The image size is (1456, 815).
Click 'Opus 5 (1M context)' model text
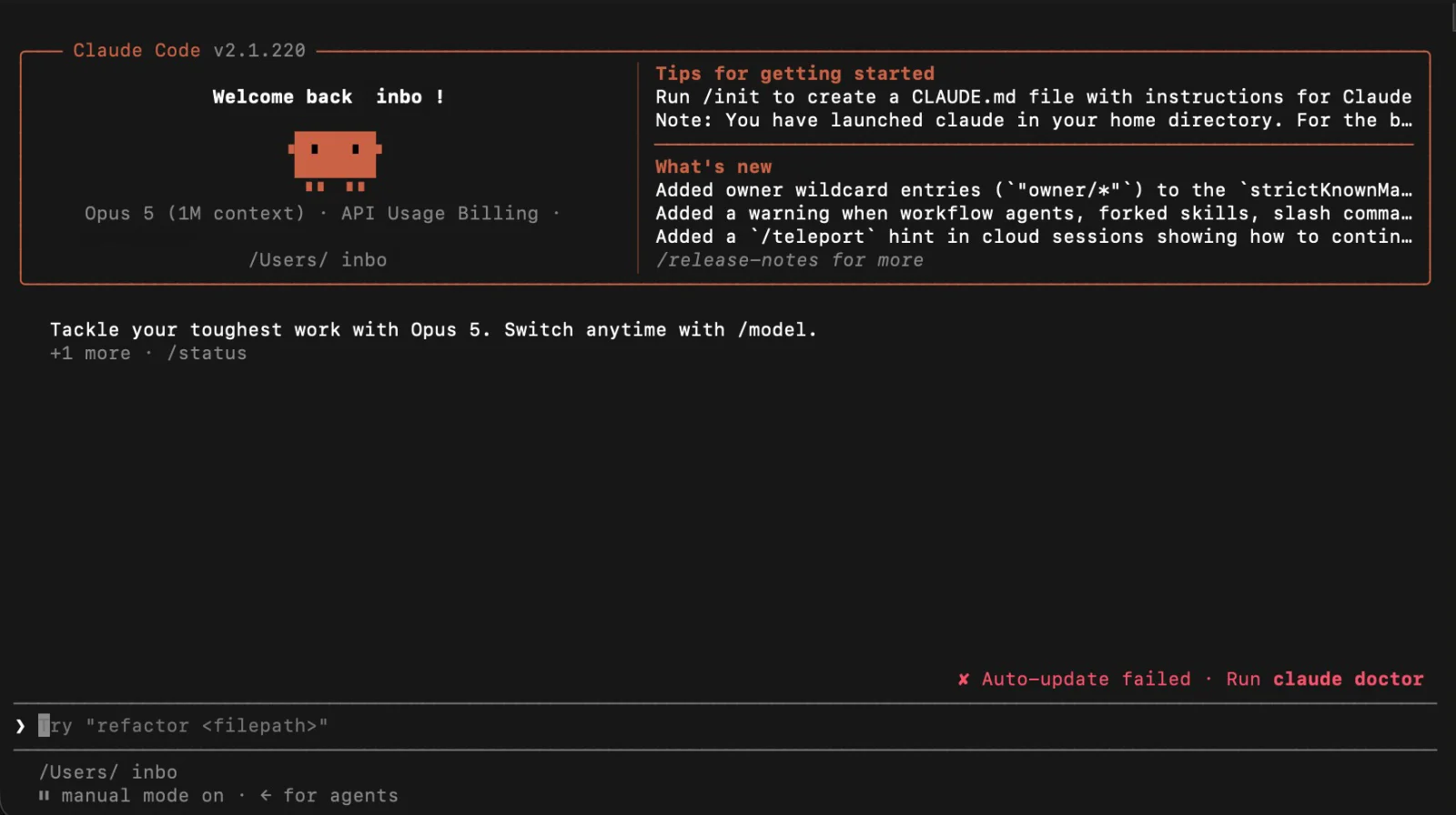[x=195, y=214]
